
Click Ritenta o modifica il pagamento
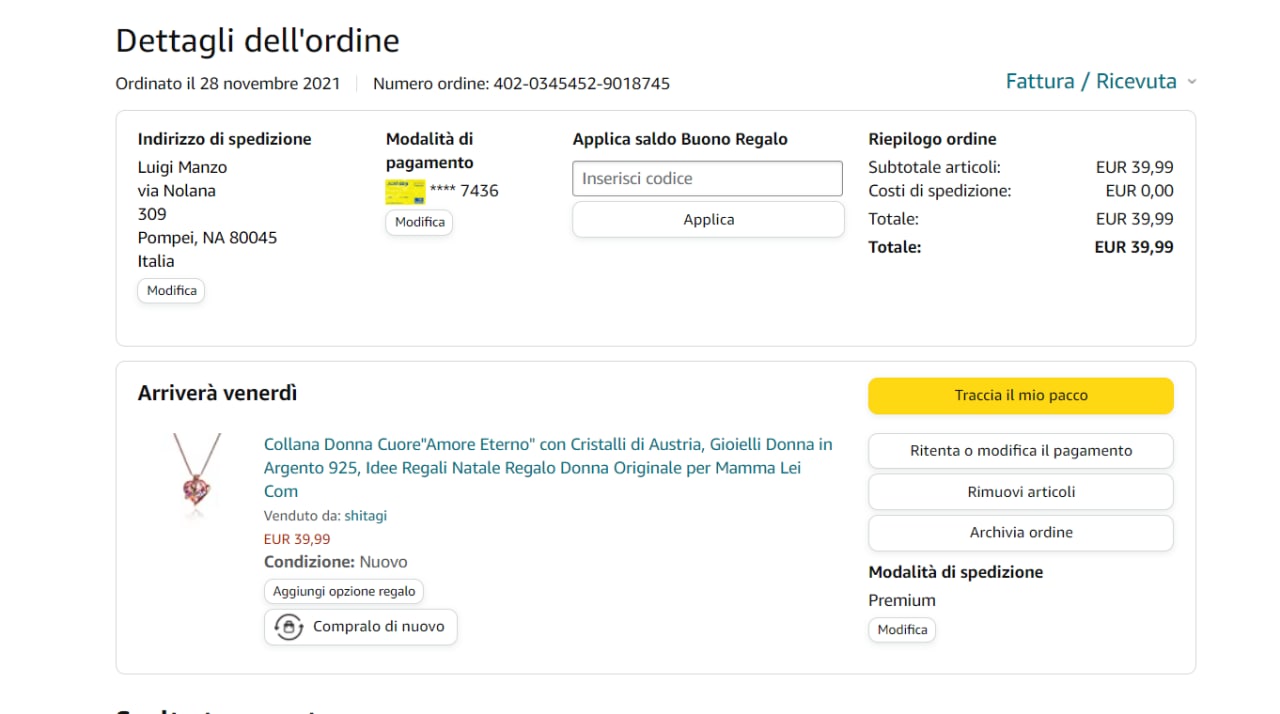[1020, 451]
